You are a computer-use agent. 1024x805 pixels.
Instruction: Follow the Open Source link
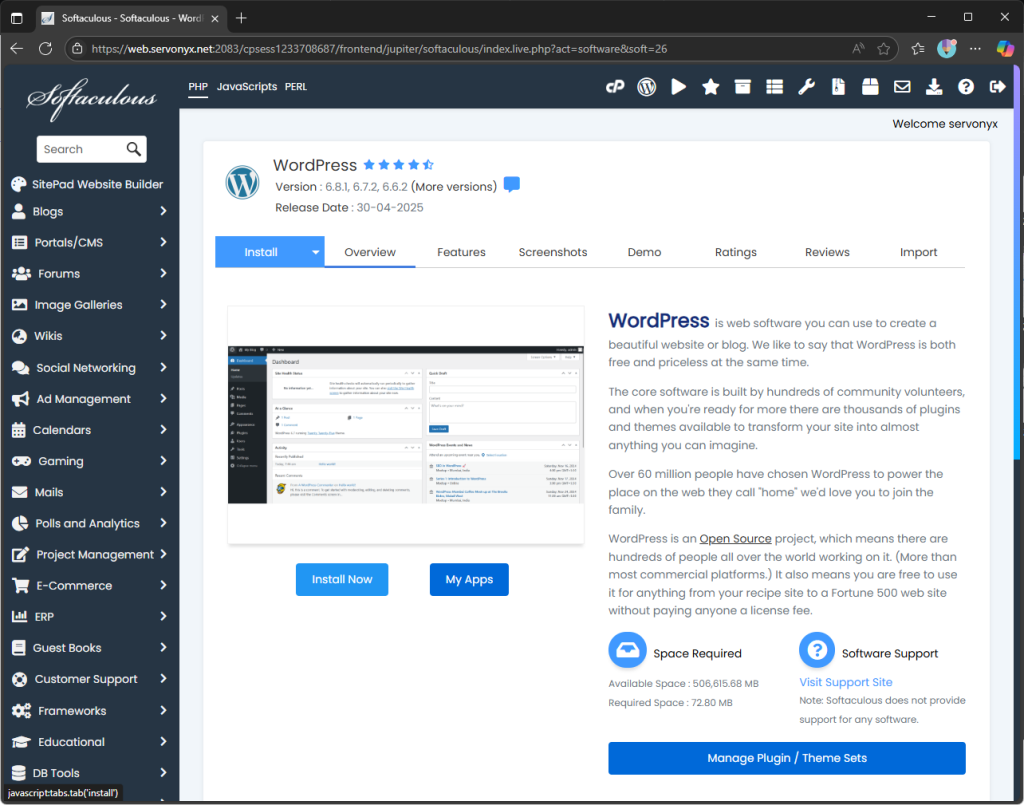click(x=735, y=539)
